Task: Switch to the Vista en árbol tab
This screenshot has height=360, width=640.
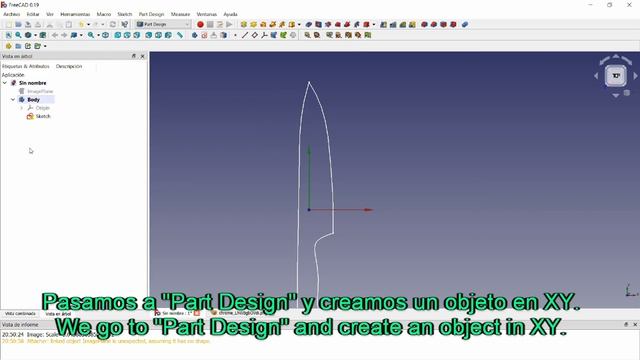Action: (58, 313)
